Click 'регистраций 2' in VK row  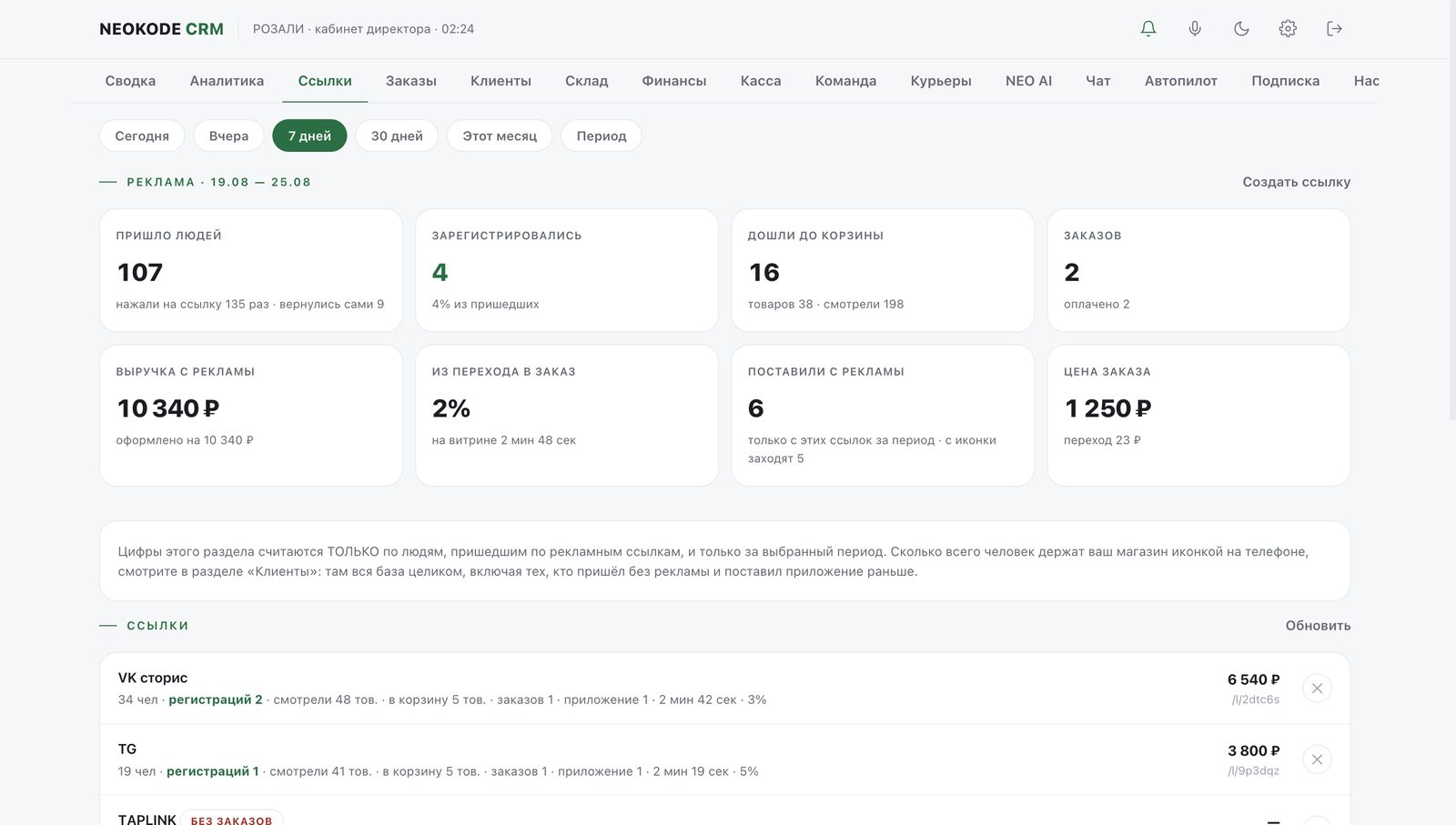[216, 699]
